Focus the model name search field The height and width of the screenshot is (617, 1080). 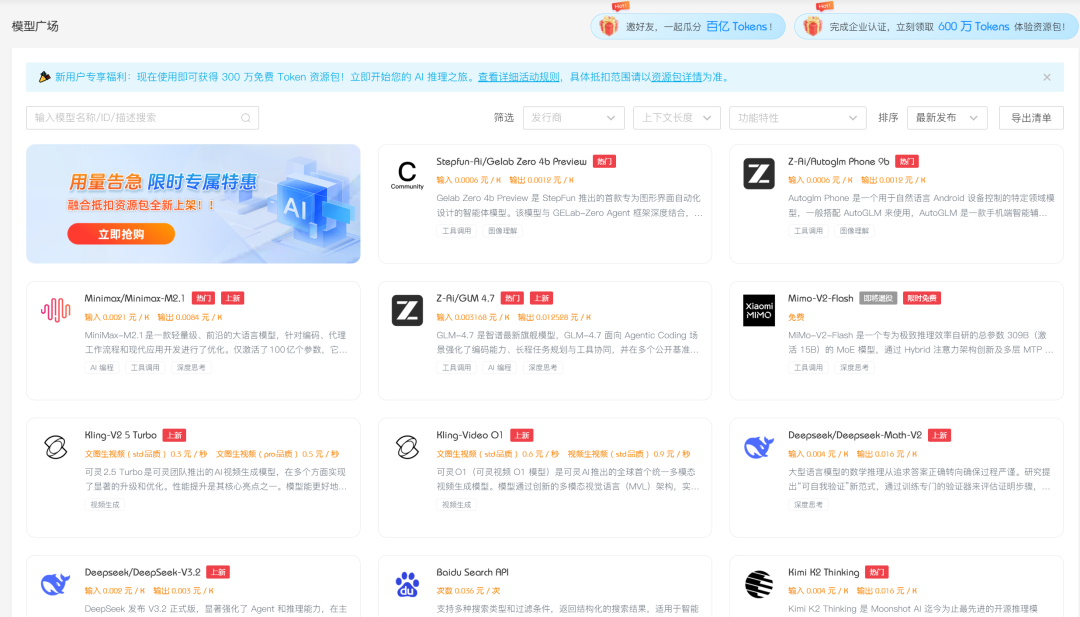[143, 118]
